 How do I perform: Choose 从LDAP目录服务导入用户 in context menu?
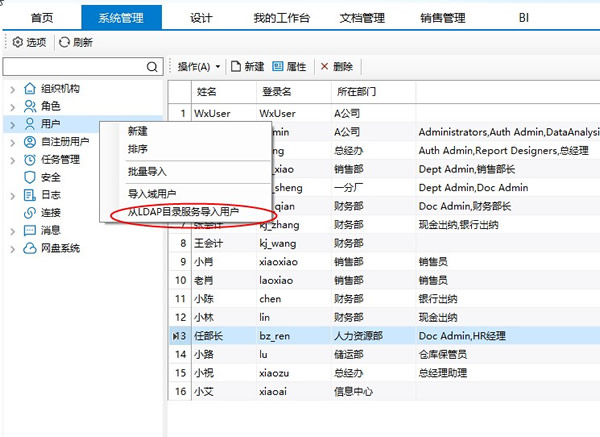[x=183, y=213]
